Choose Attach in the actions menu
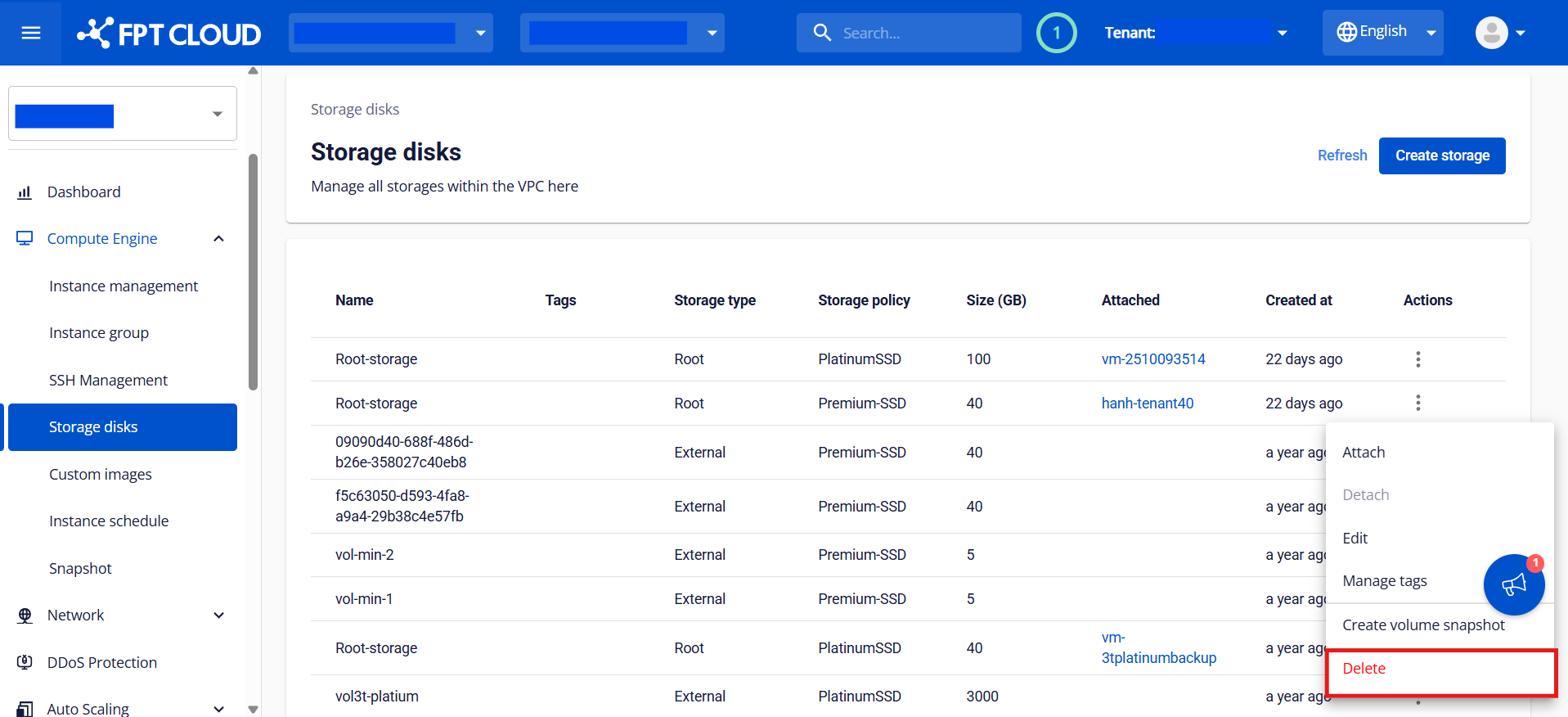This screenshot has height=717, width=1568. 1364,453
